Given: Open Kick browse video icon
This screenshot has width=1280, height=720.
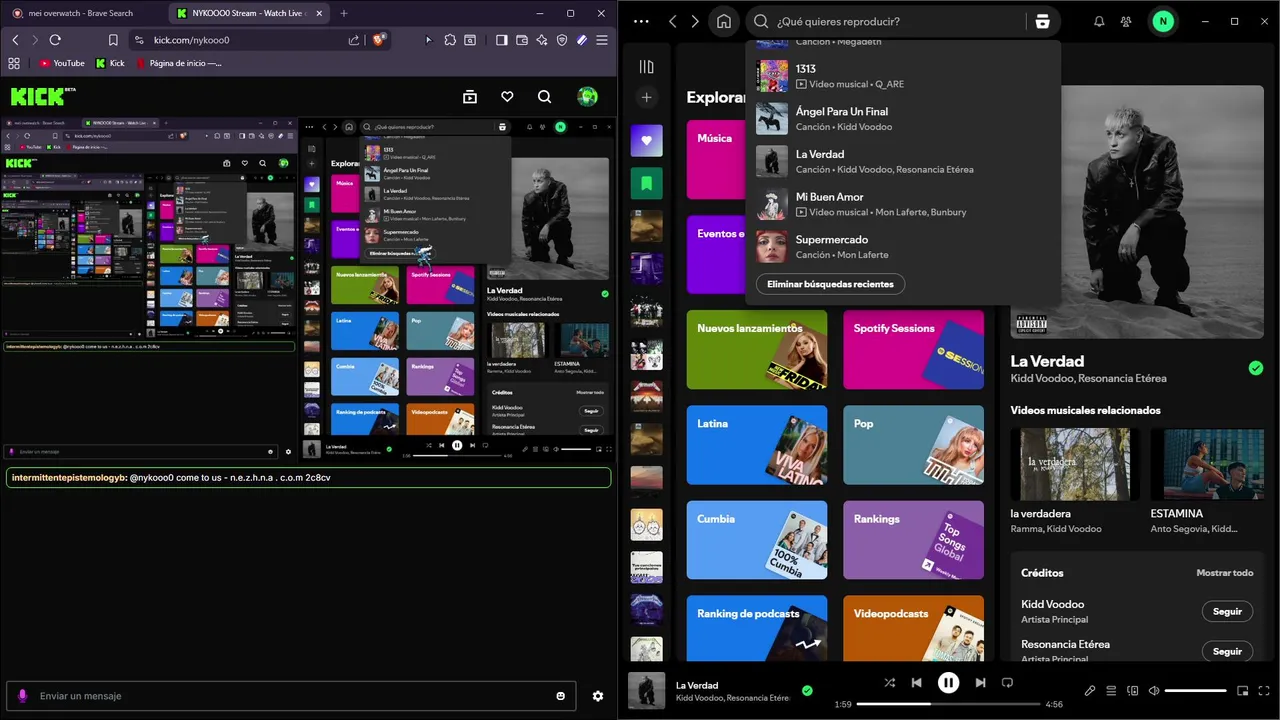Looking at the screenshot, I should click(470, 97).
